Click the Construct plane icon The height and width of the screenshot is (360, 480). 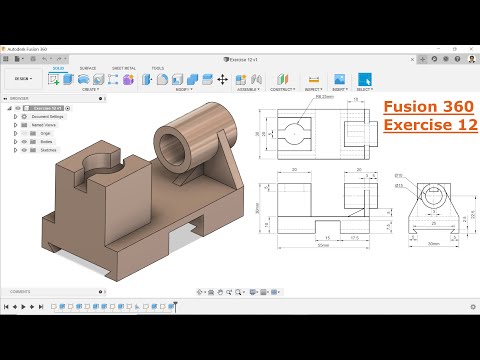click(282, 79)
